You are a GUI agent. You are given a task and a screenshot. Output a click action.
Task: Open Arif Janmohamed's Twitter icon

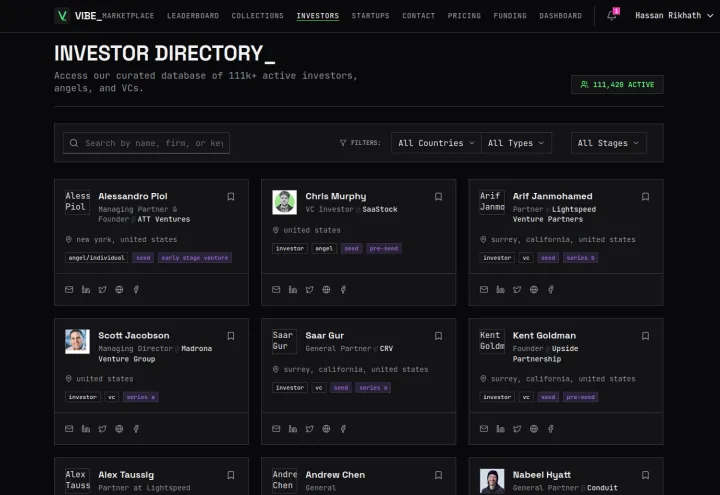(x=517, y=289)
